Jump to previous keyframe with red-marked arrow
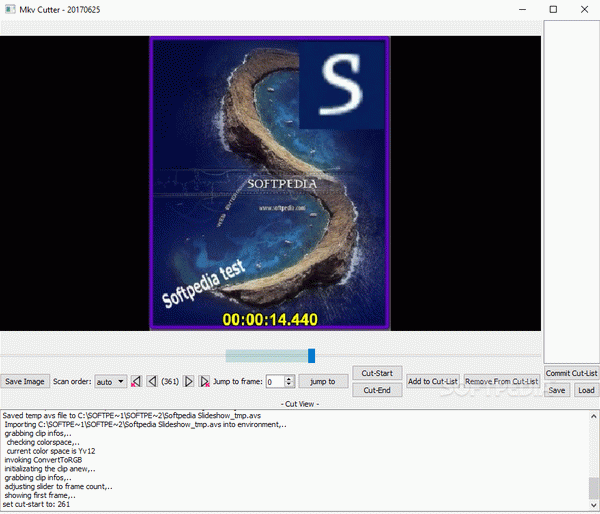This screenshot has width=600, height=514. tap(136, 381)
